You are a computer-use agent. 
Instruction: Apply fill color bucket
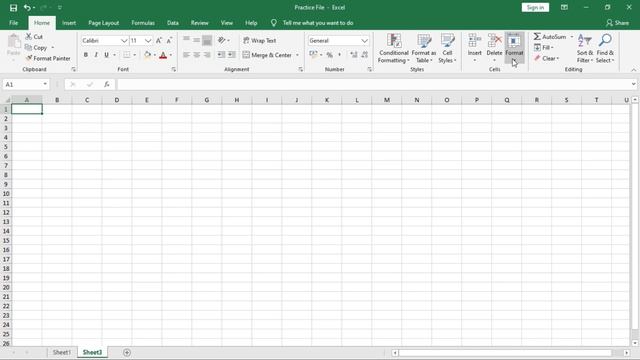[147, 55]
